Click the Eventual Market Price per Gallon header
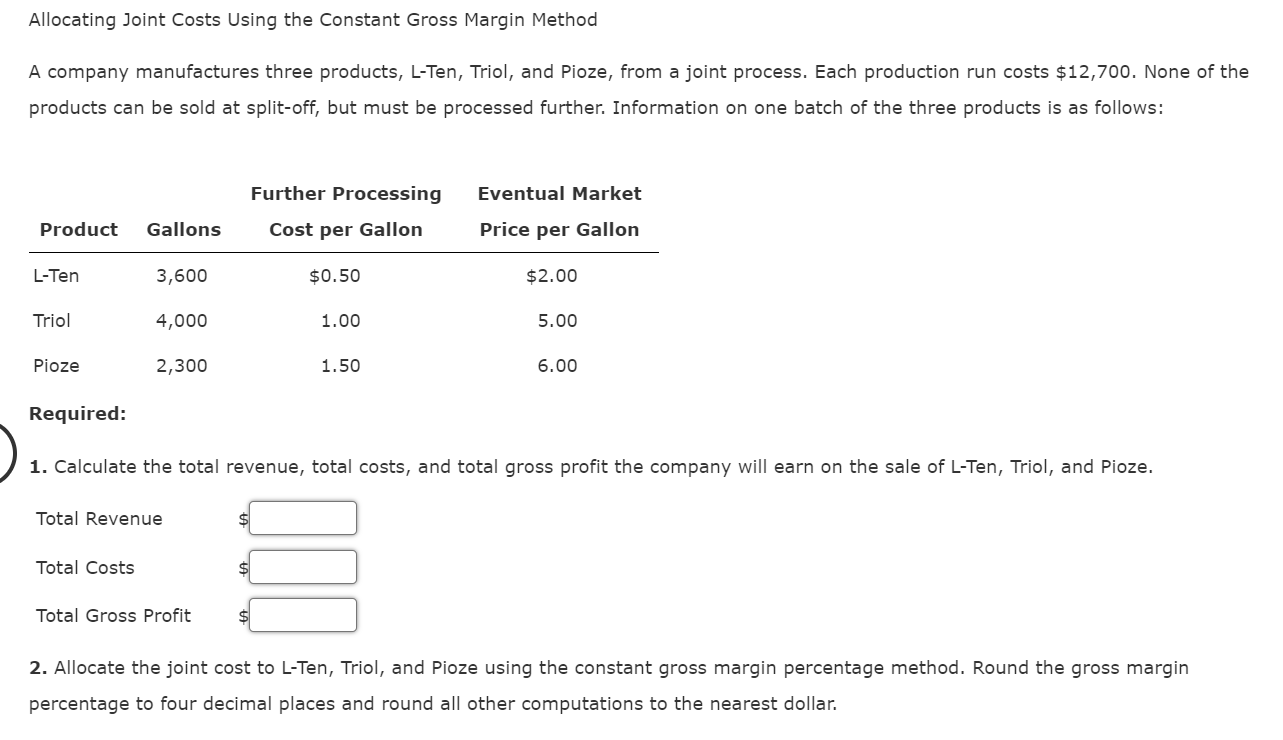 [558, 211]
